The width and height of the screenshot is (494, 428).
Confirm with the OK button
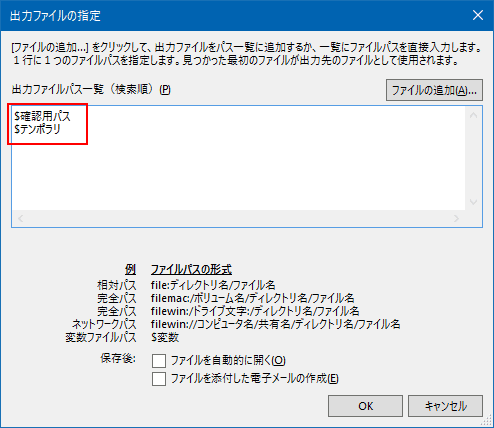[365, 406]
